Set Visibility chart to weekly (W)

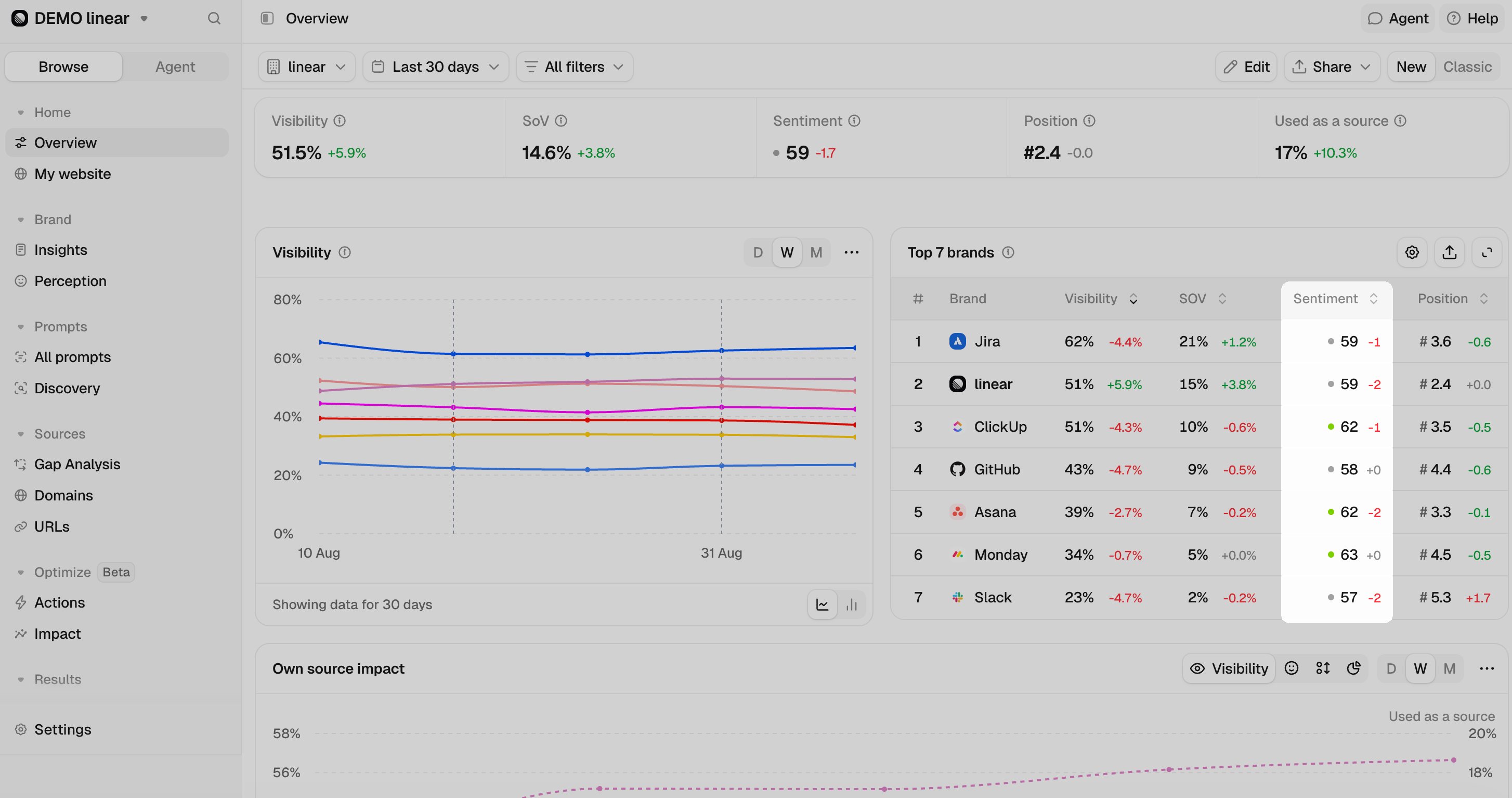tap(787, 252)
